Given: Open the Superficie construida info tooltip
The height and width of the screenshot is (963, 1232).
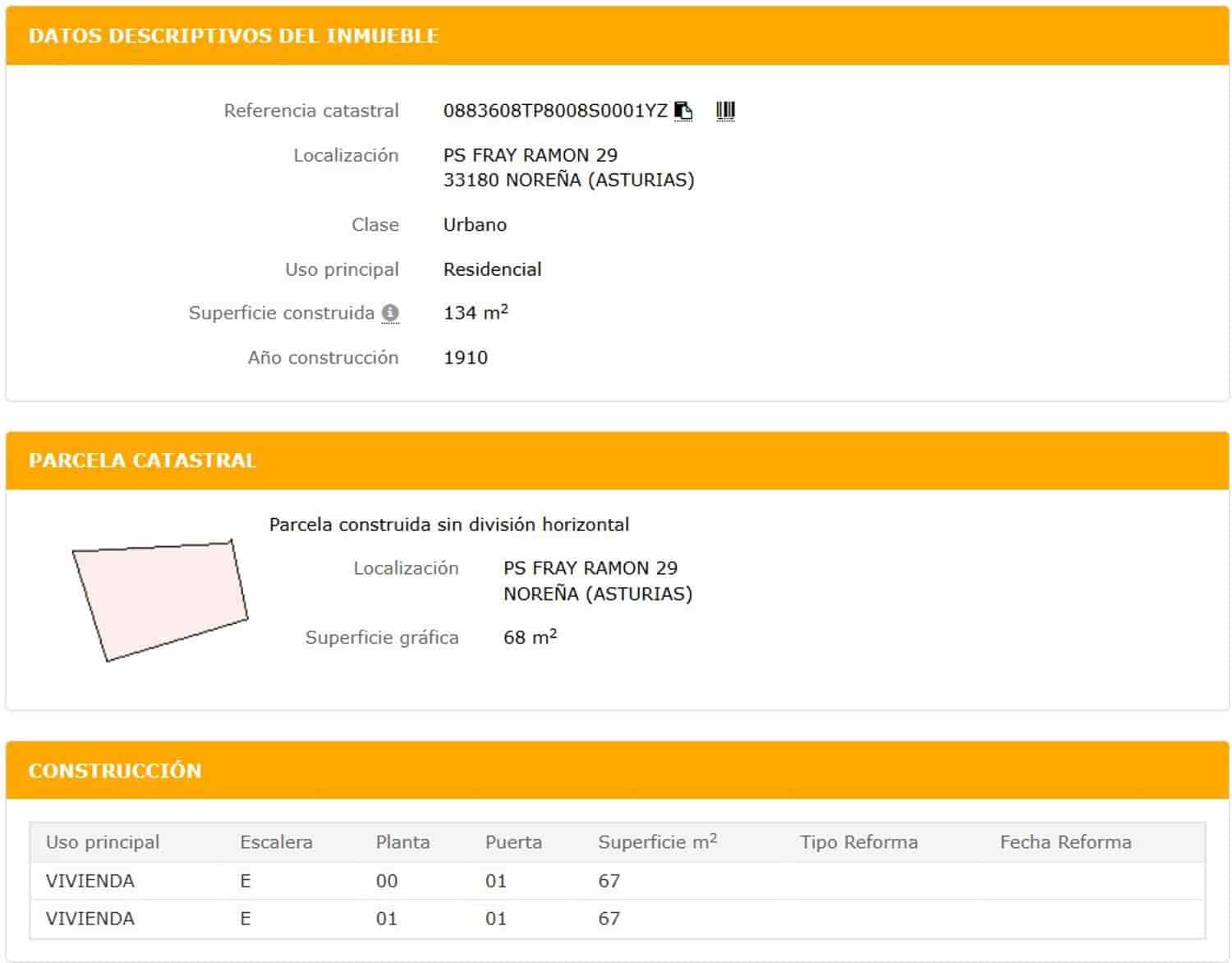Looking at the screenshot, I should point(393,313).
